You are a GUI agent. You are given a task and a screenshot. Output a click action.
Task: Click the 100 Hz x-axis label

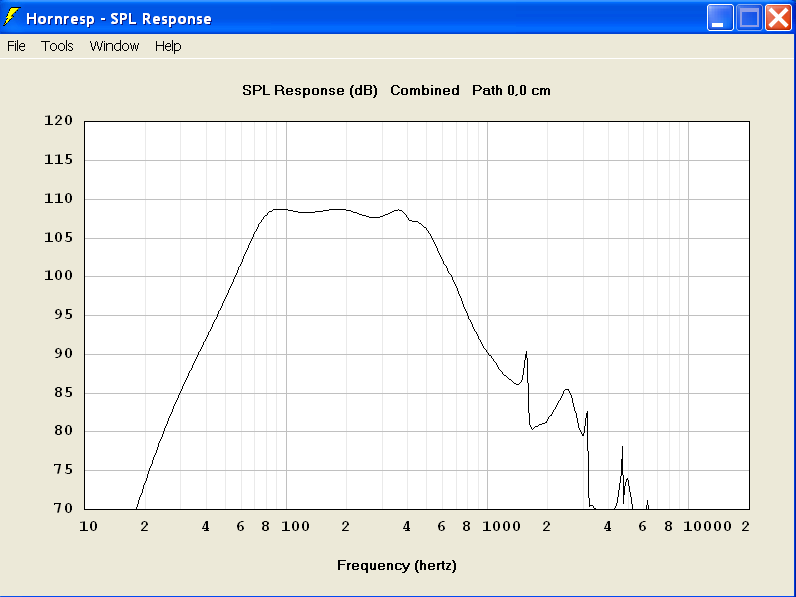pos(295,526)
